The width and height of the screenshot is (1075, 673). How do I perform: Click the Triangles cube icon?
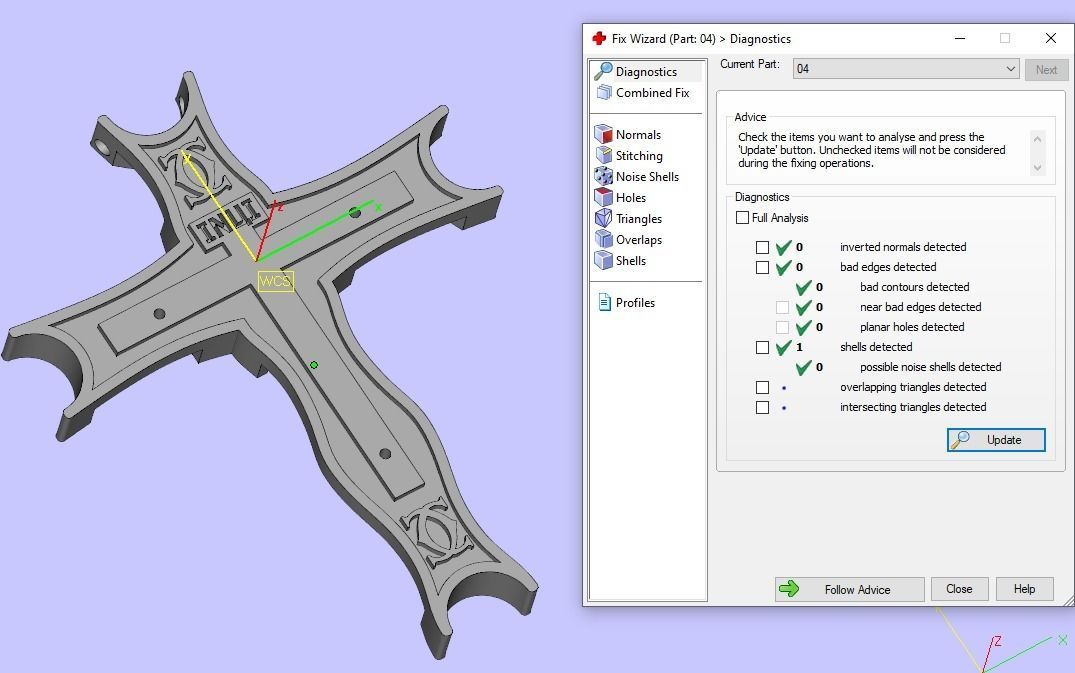tap(603, 219)
